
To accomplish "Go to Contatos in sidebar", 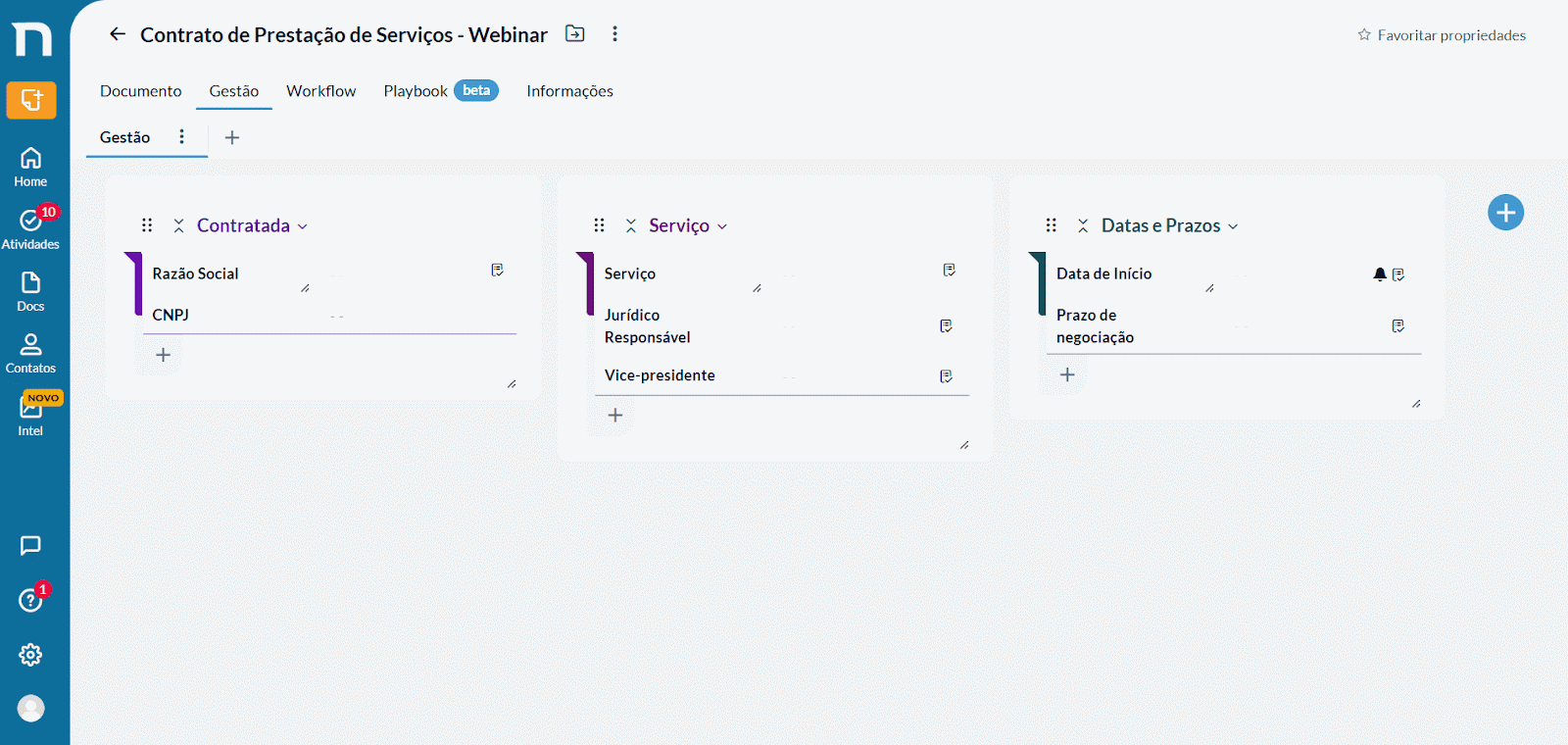I will (30, 354).
